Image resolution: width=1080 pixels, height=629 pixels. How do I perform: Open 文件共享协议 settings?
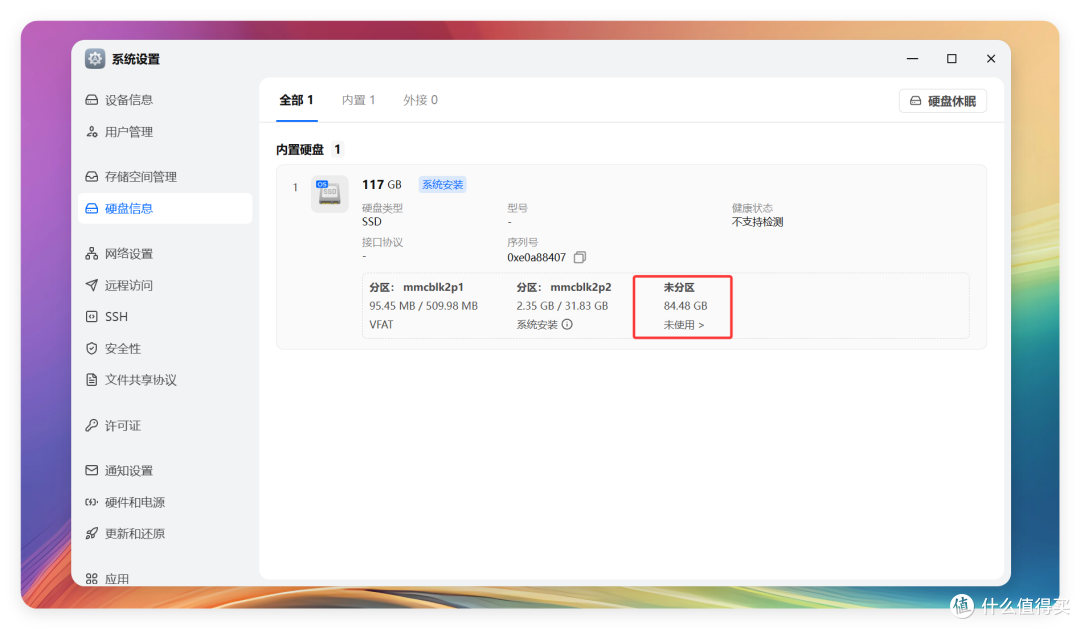tap(141, 380)
